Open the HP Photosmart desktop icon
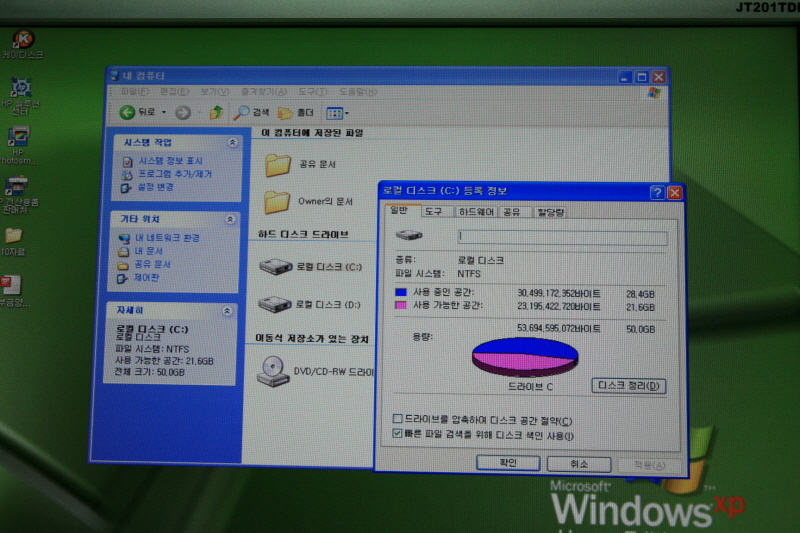This screenshot has height=533, width=800. coord(18,146)
